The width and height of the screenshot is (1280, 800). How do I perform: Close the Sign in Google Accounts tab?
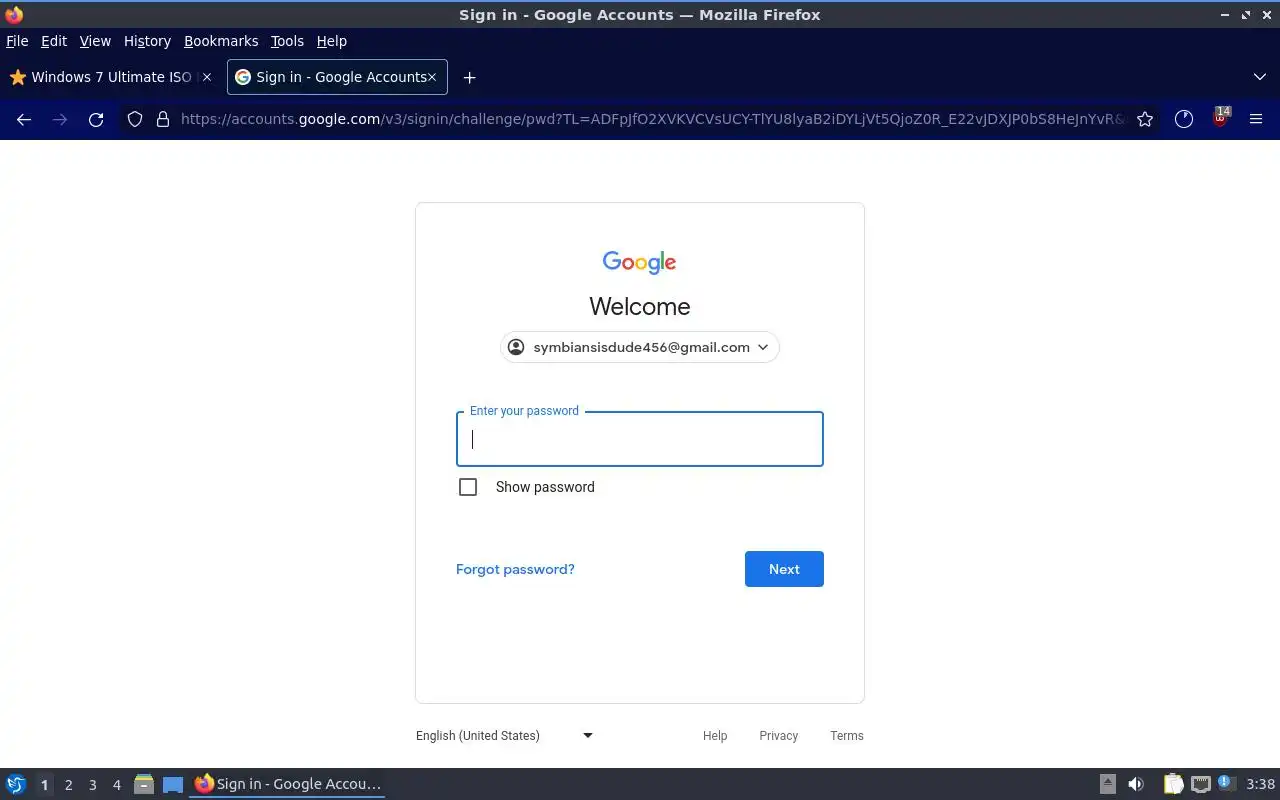pyautogui.click(x=432, y=77)
